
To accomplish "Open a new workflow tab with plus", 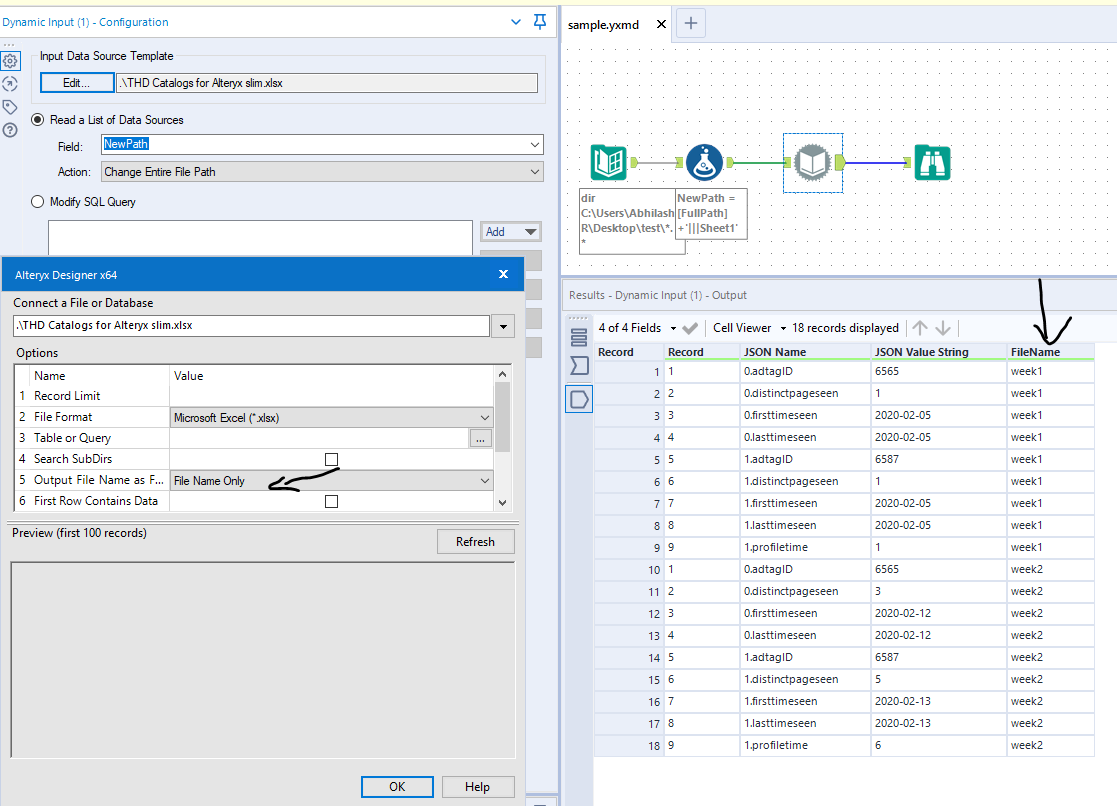I will [x=691, y=23].
